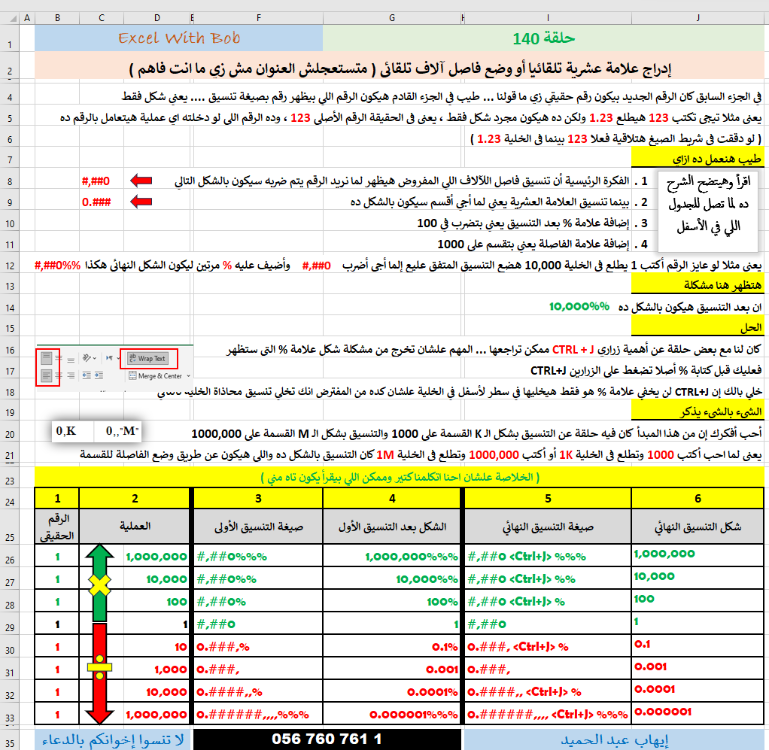Select column header A
This screenshot has height=750, width=769.
pyautogui.click(x=27, y=18)
